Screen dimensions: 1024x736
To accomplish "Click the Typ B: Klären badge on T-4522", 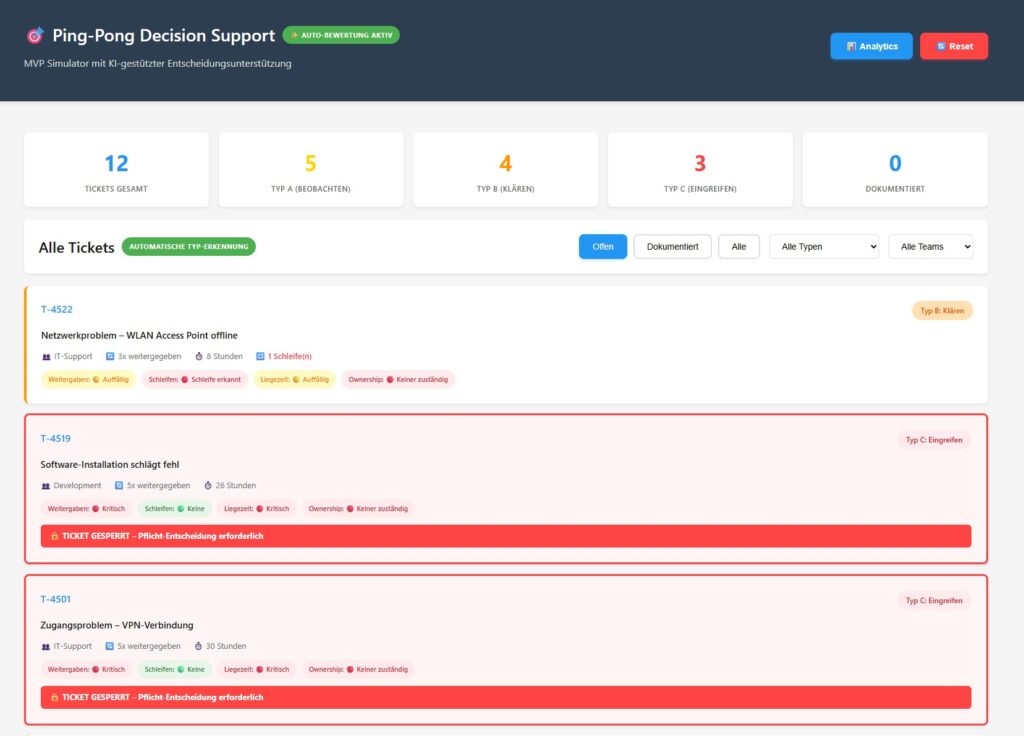I will click(x=941, y=311).
